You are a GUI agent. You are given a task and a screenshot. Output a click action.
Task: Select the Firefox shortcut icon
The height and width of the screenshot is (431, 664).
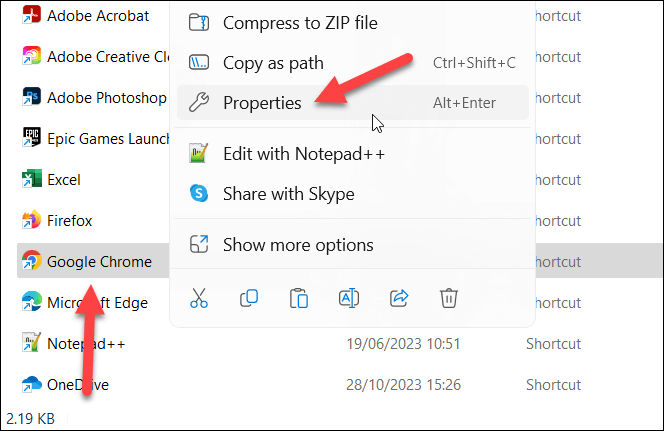[x=31, y=220]
